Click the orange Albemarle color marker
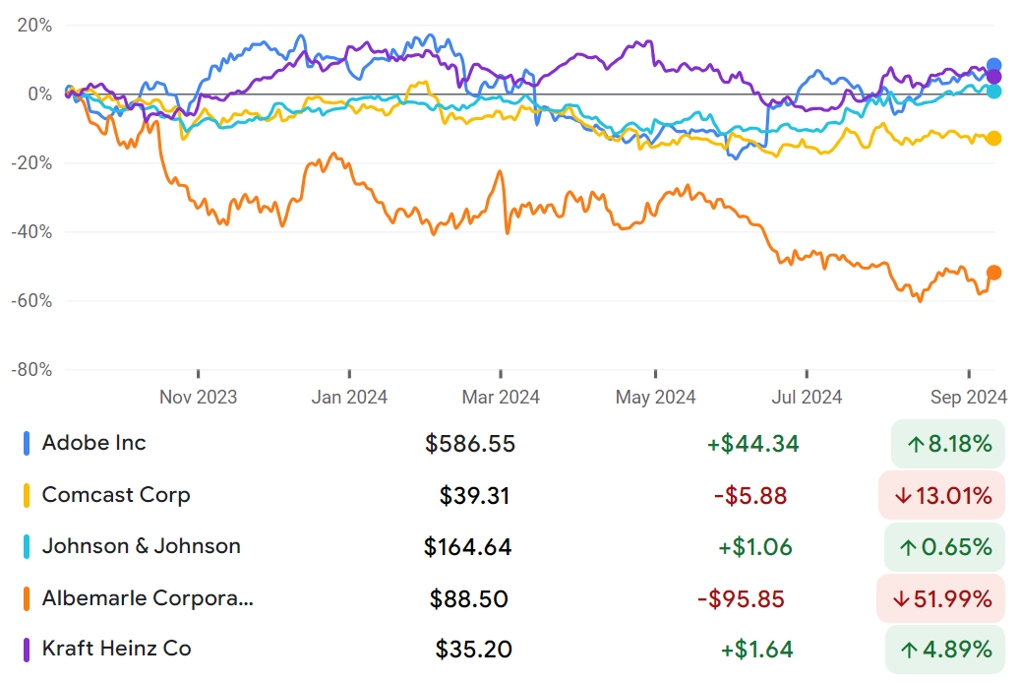Image resolution: width=1019 pixels, height=683 pixels. tap(26, 599)
